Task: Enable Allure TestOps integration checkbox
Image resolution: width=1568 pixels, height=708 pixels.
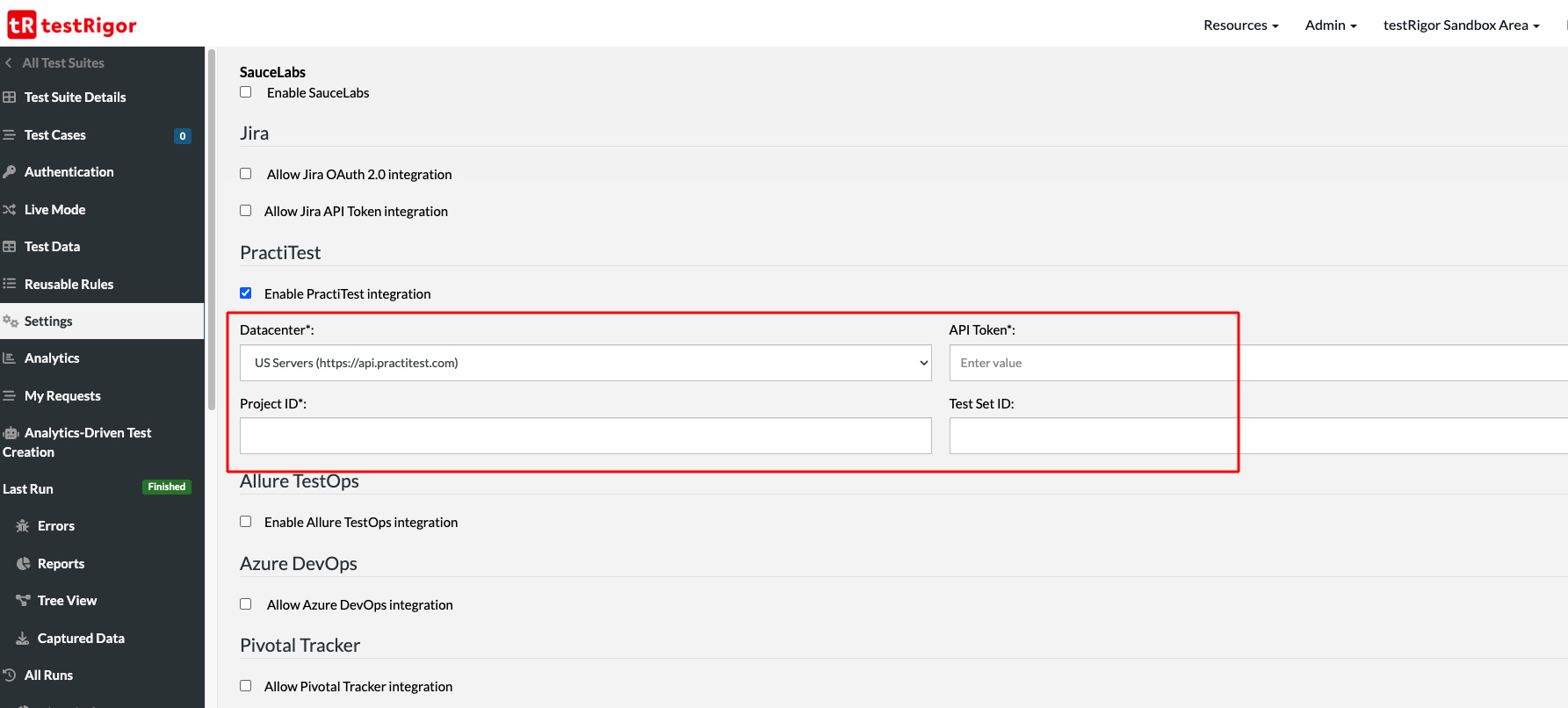Action: (246, 522)
